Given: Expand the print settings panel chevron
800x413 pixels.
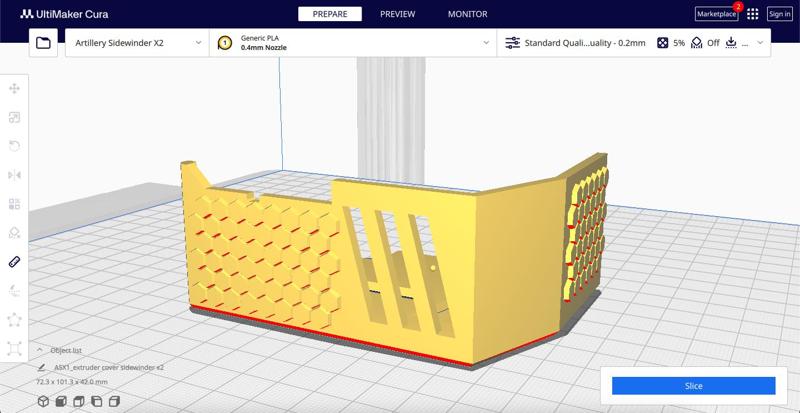Looking at the screenshot, I should 760,43.
